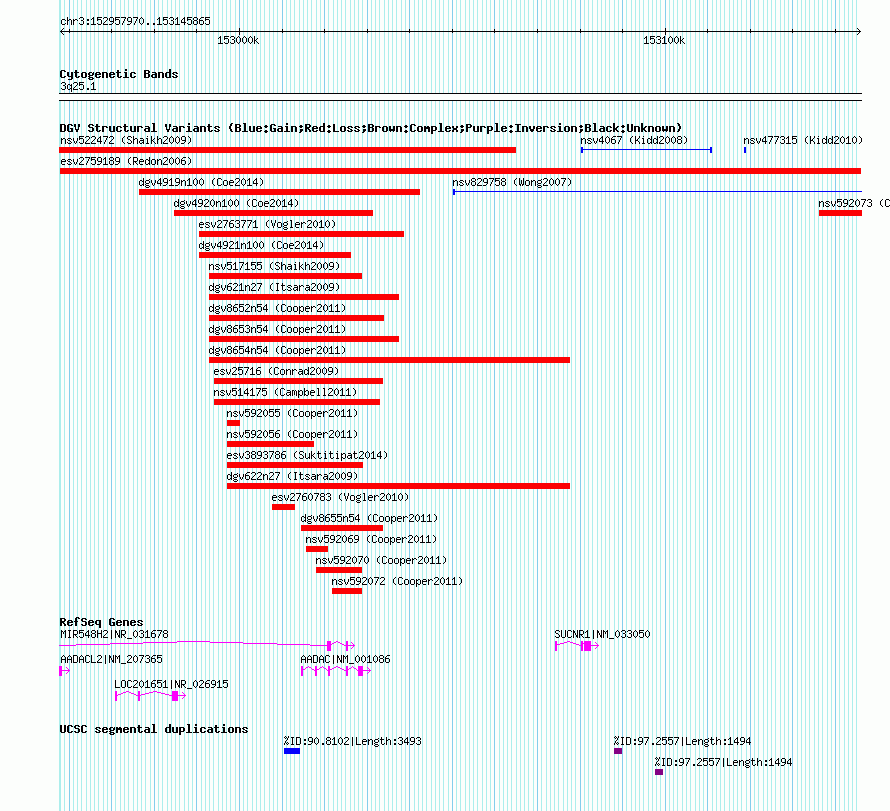Click nsv517155 (Shaikh2009) variant label

[x=274, y=266]
